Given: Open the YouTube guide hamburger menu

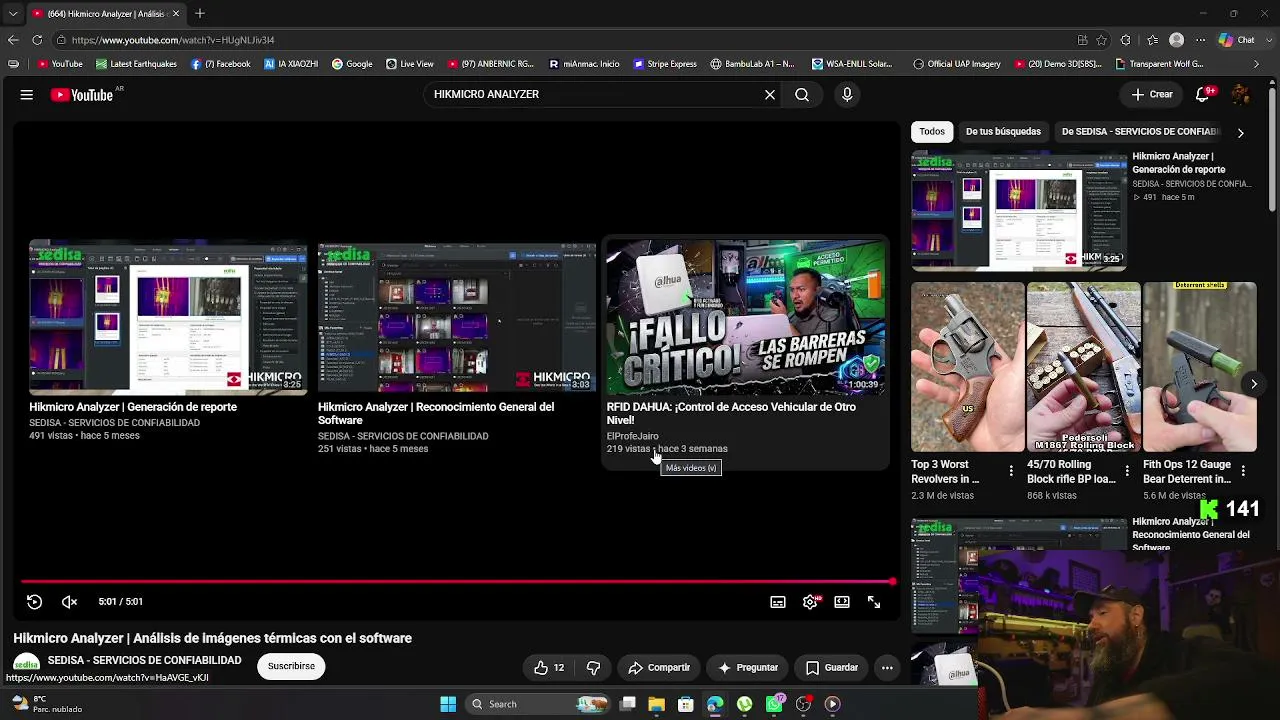Looking at the screenshot, I should tap(27, 95).
